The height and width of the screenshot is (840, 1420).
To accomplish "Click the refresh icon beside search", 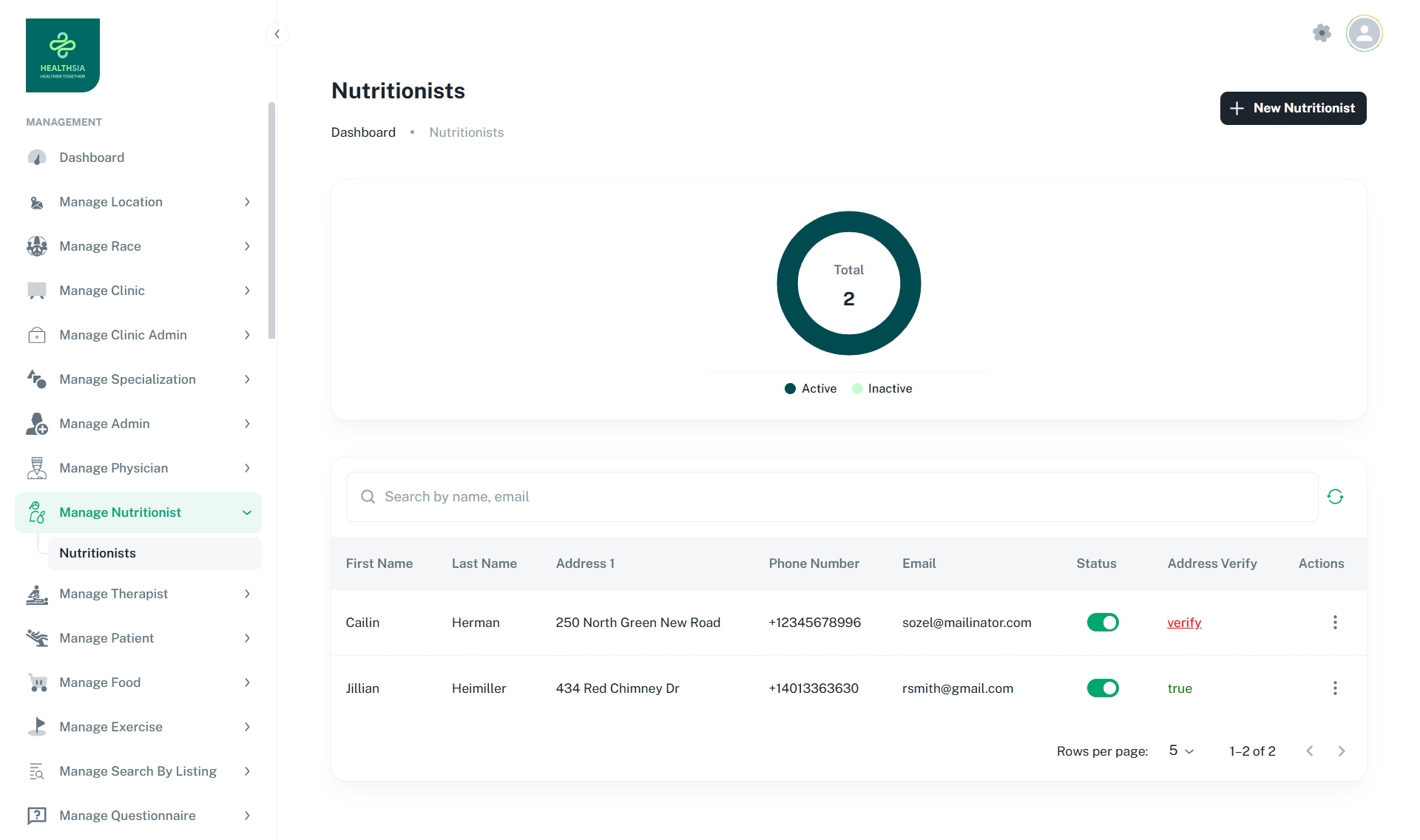I will point(1335,497).
